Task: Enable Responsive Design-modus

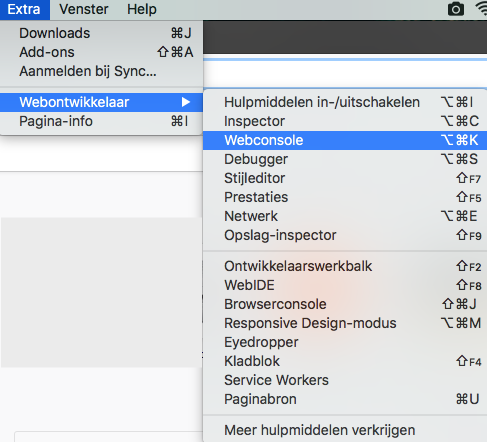Action: click(345, 323)
